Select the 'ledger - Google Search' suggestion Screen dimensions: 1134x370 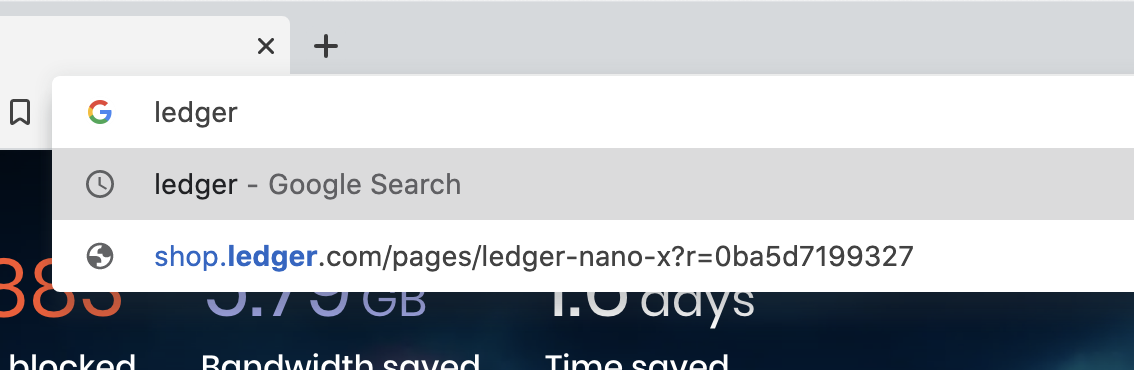593,184
